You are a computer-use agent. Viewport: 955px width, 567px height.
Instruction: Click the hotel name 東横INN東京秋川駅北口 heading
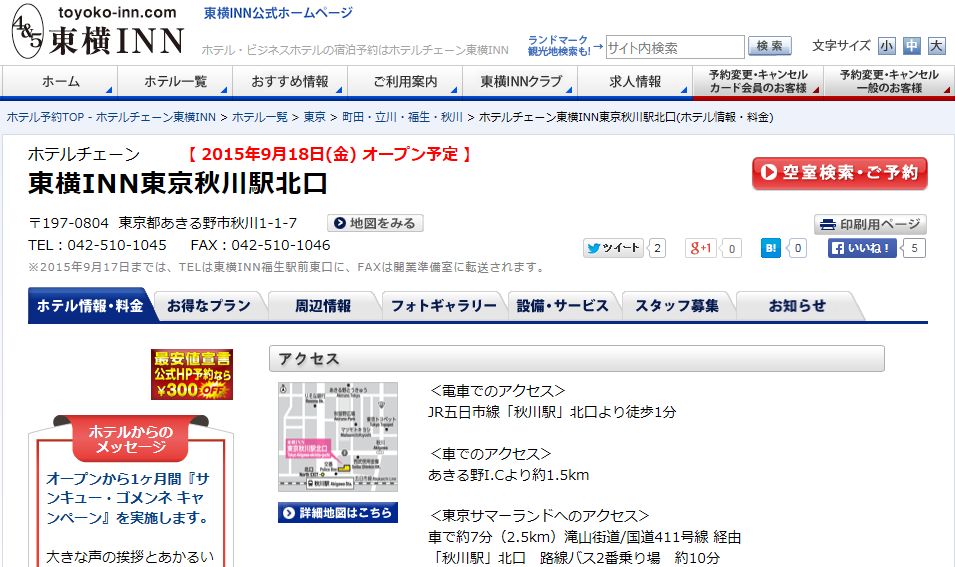pyautogui.click(x=178, y=183)
